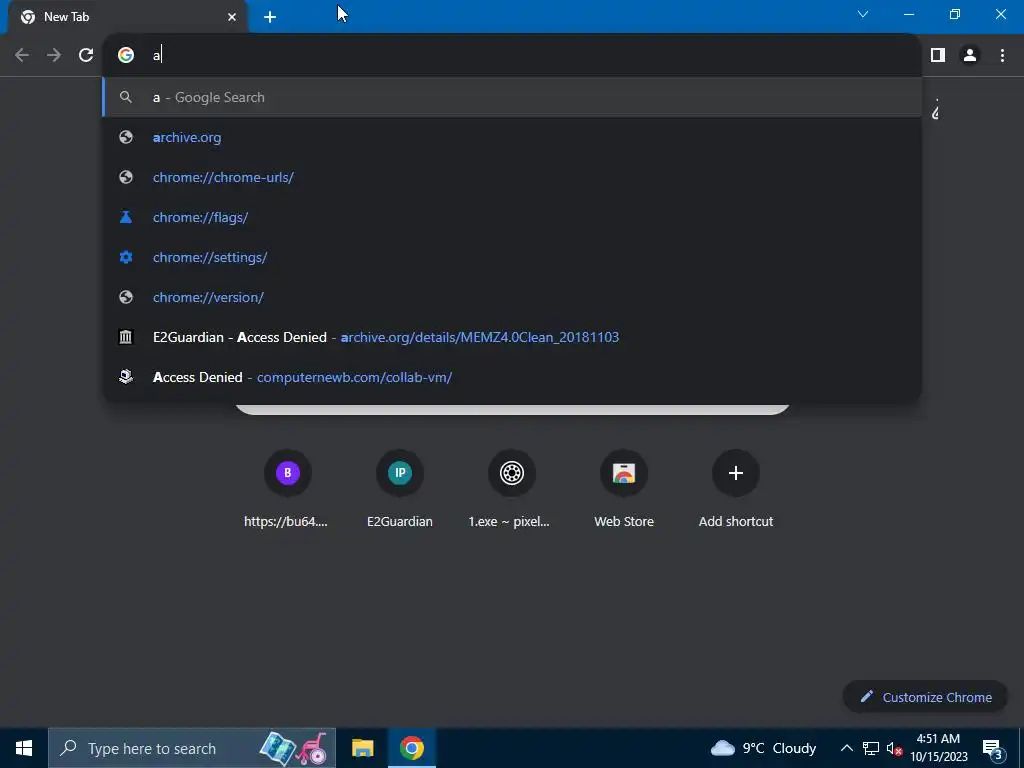Viewport: 1024px width, 768px height.
Task: Click the flask icon beside chrome://flags/
Action: (x=126, y=217)
